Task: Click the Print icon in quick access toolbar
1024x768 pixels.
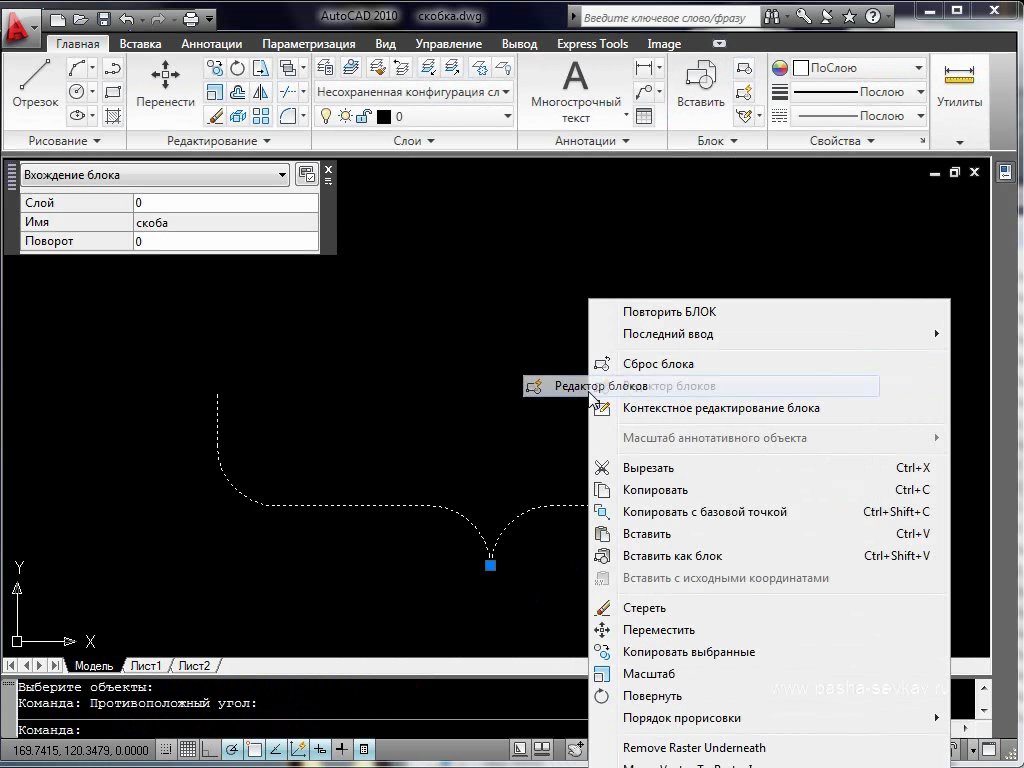Action: pyautogui.click(x=190, y=18)
